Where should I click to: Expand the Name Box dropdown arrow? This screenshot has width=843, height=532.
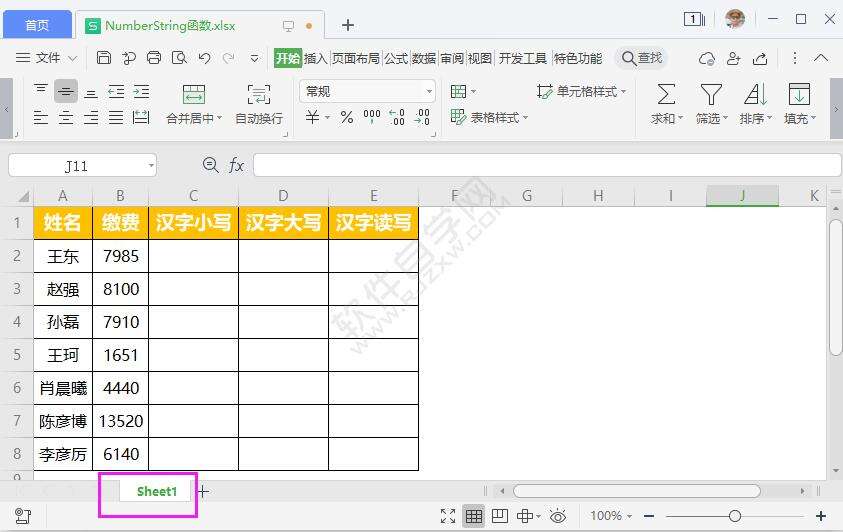point(150,166)
